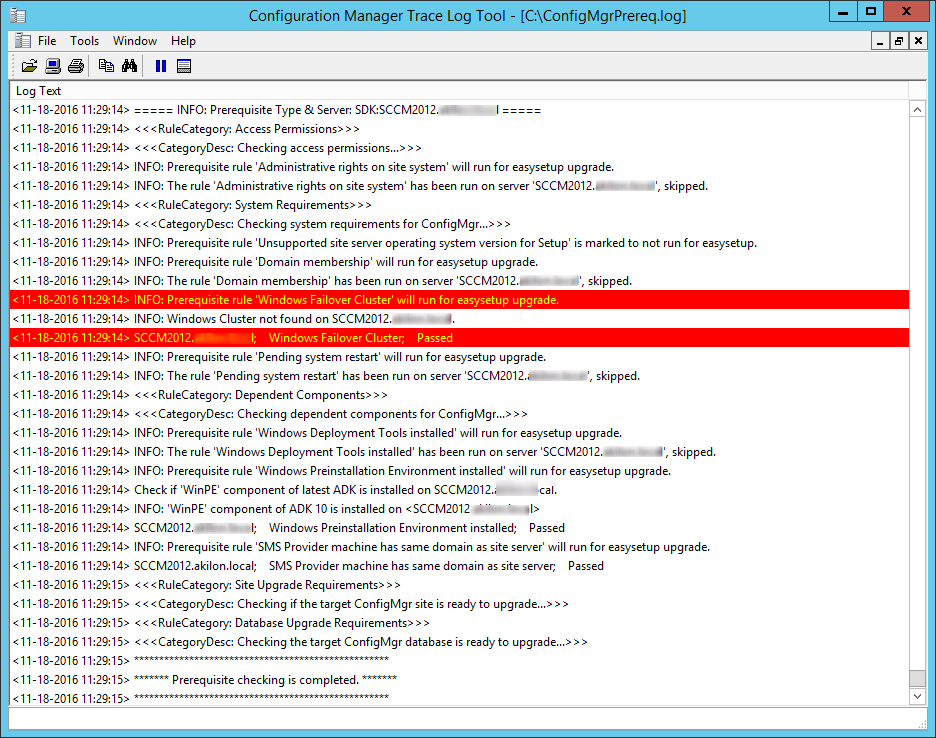Select 'target ConfigMgr site is ready' line

[459, 604]
